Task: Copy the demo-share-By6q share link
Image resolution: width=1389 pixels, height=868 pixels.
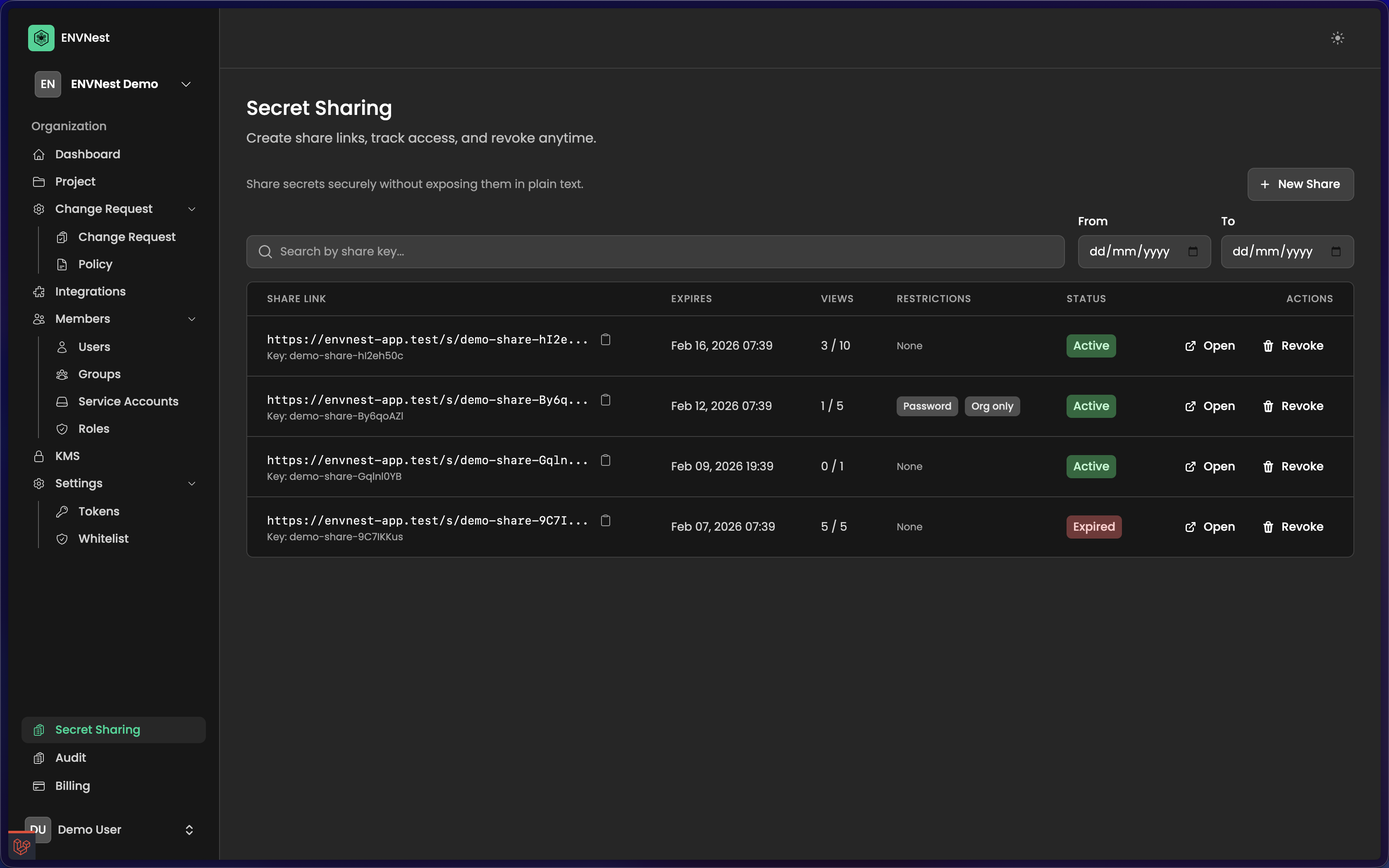Action: point(606,400)
